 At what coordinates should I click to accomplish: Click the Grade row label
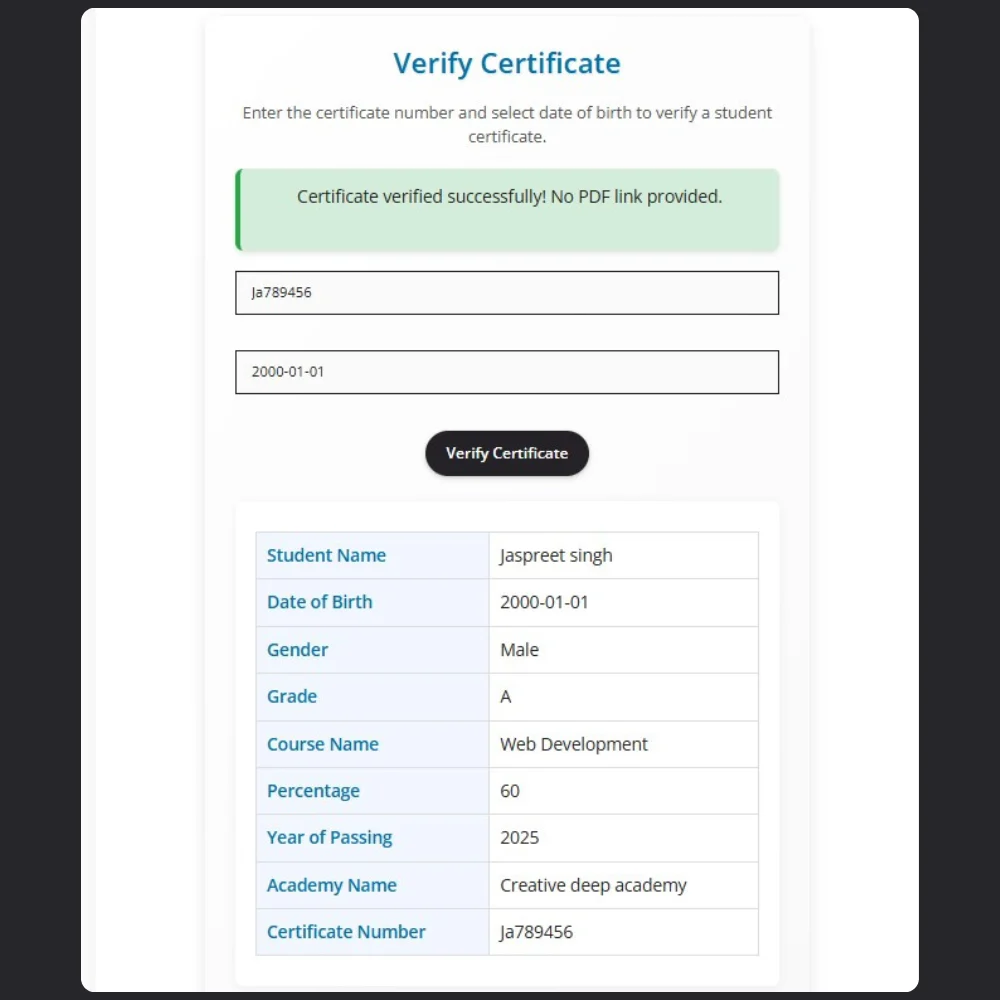coord(292,696)
